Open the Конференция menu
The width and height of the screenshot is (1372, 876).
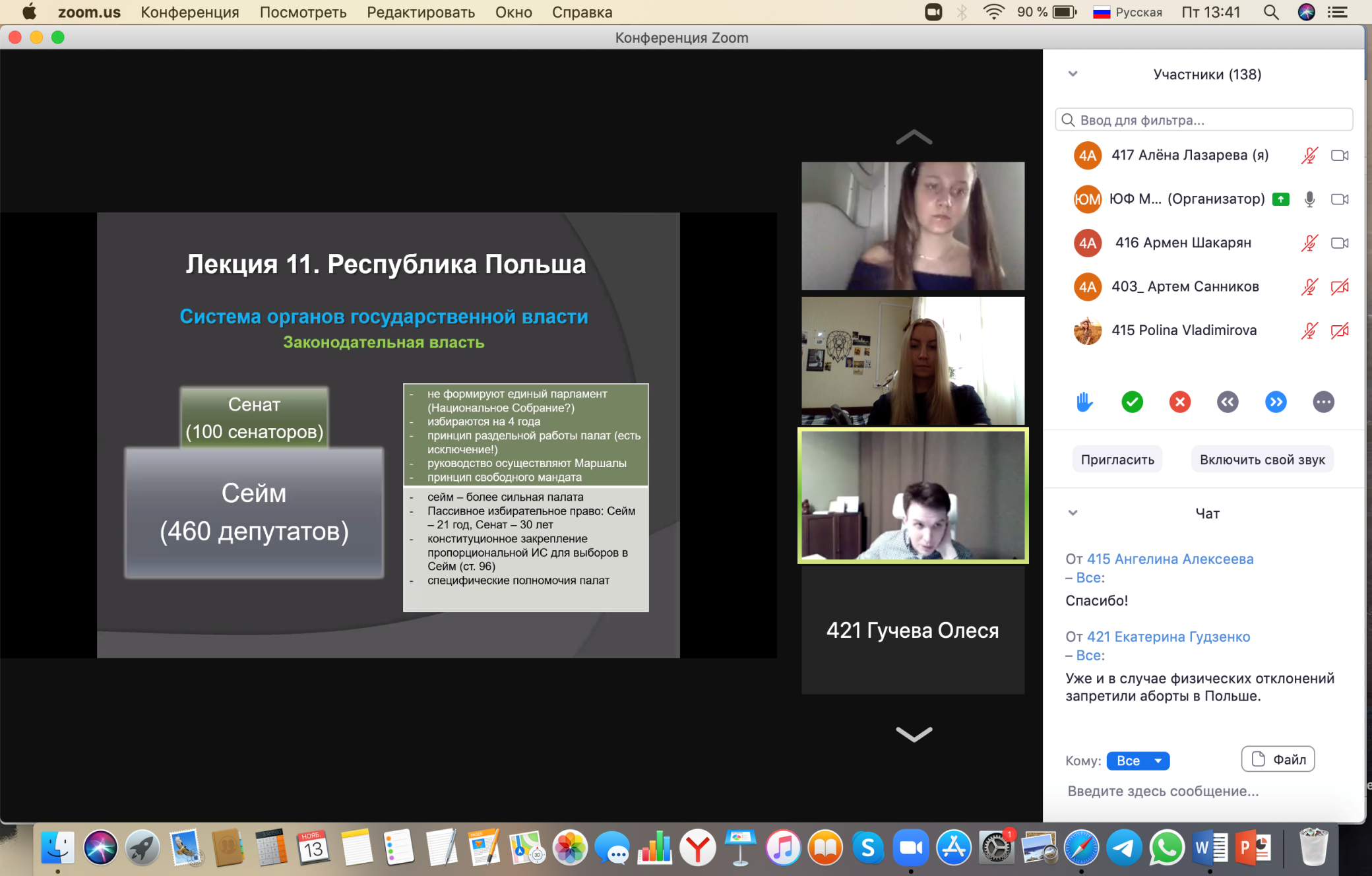click(x=190, y=12)
